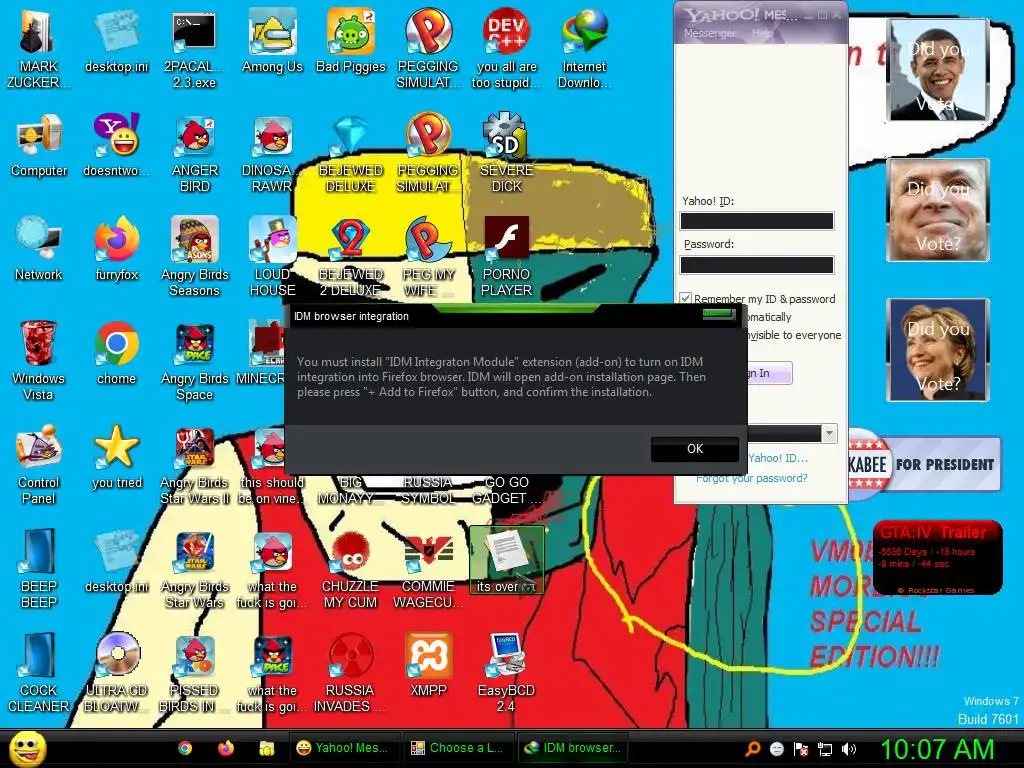Open the Windows Vista recycle bin icon

click(x=39, y=361)
